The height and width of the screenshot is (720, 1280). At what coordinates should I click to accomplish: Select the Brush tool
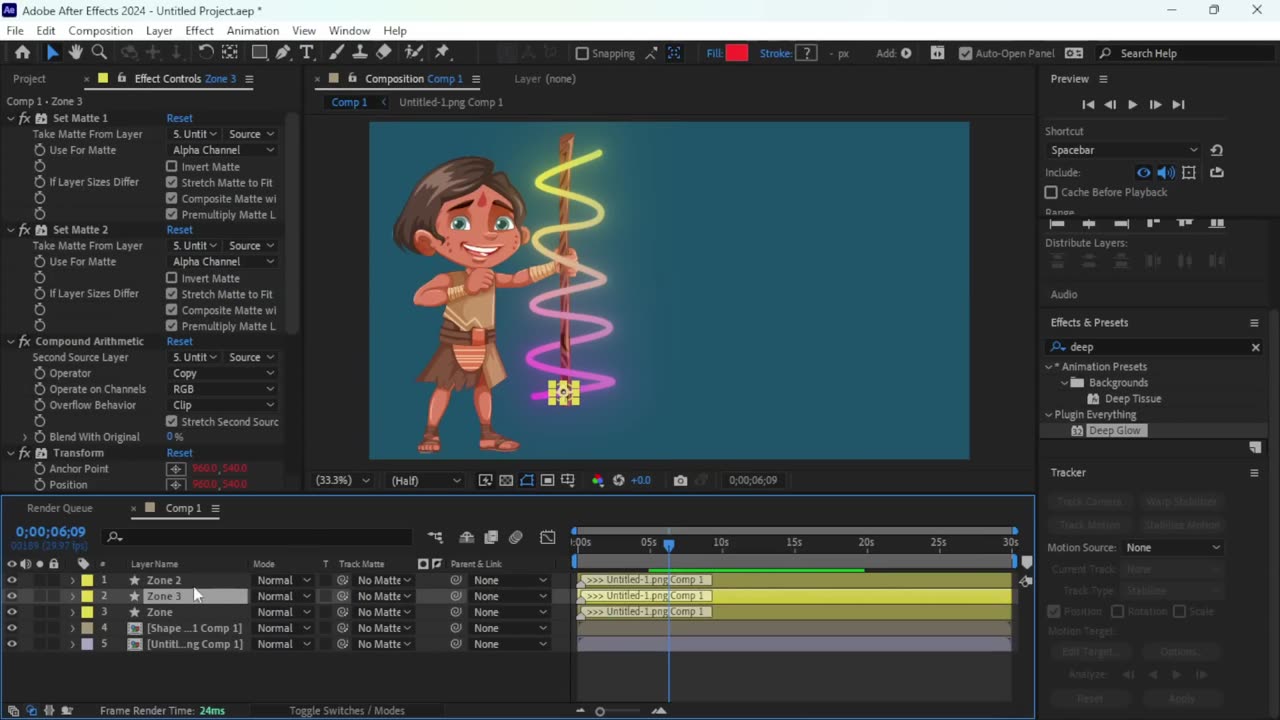[338, 53]
